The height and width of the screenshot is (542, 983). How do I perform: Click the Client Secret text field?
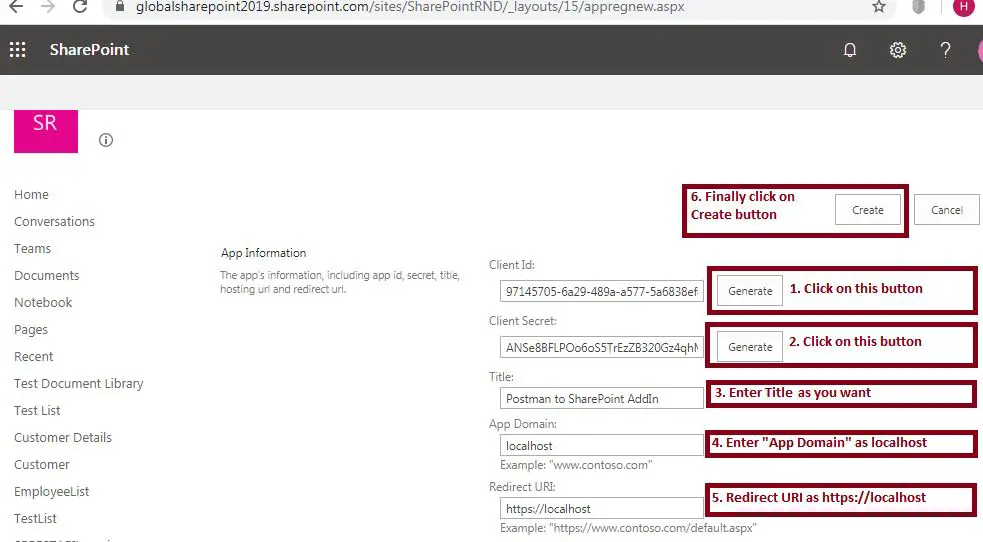[602, 347]
